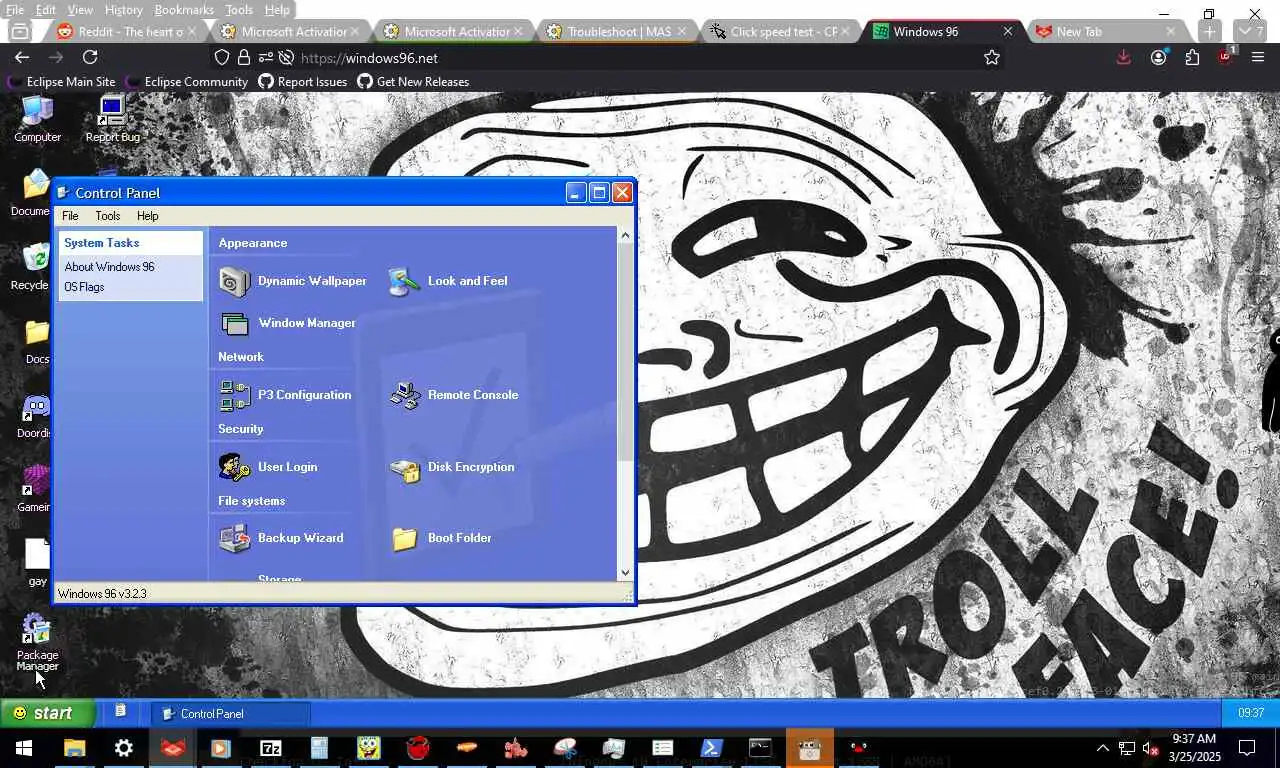1280x768 pixels.
Task: Open a new browser tab with plus button
Action: 1209,32
